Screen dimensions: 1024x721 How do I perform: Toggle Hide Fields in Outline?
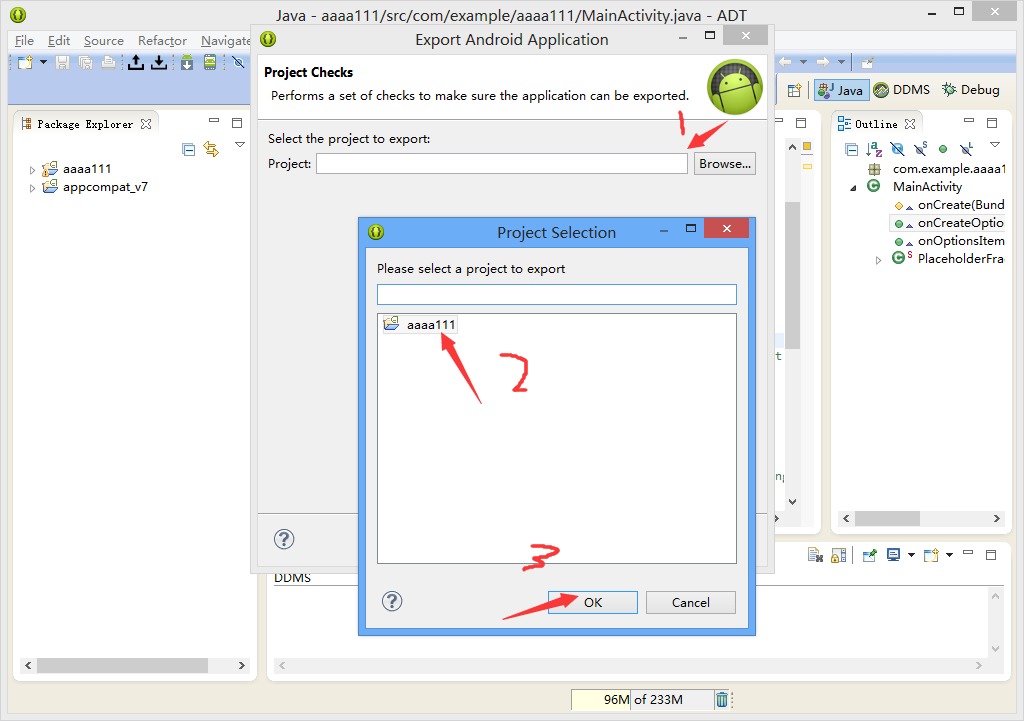(897, 150)
